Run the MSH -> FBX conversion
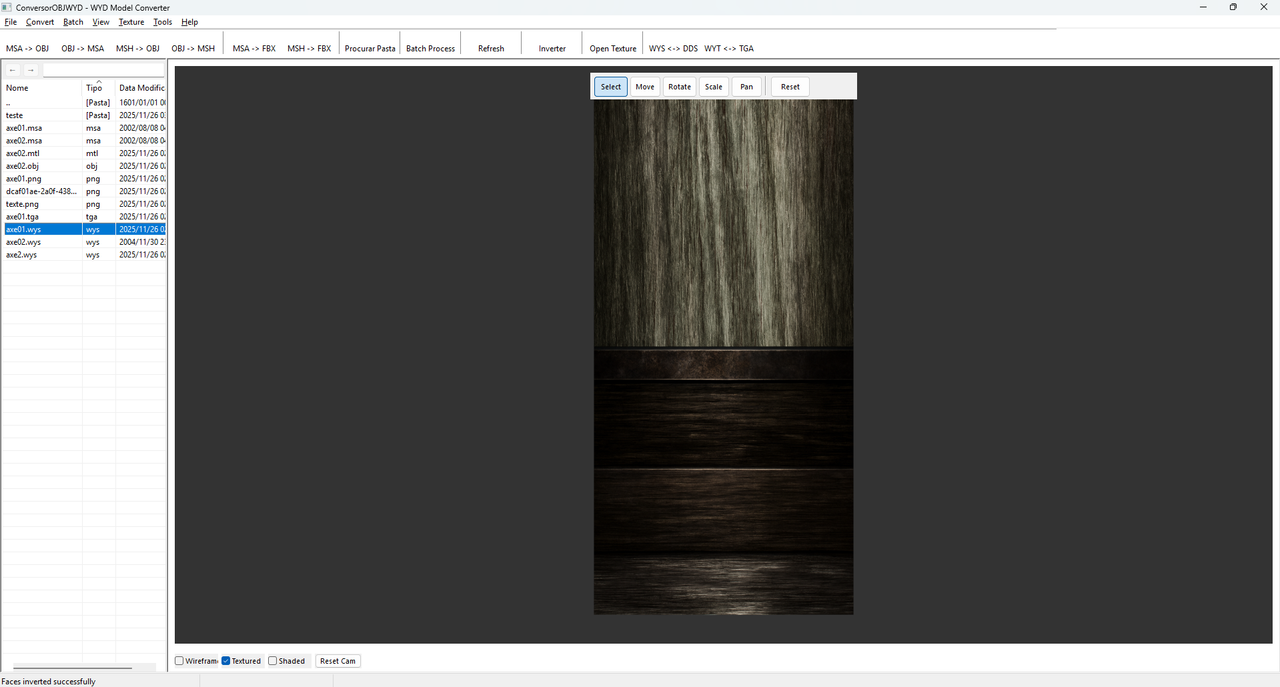 tap(309, 48)
